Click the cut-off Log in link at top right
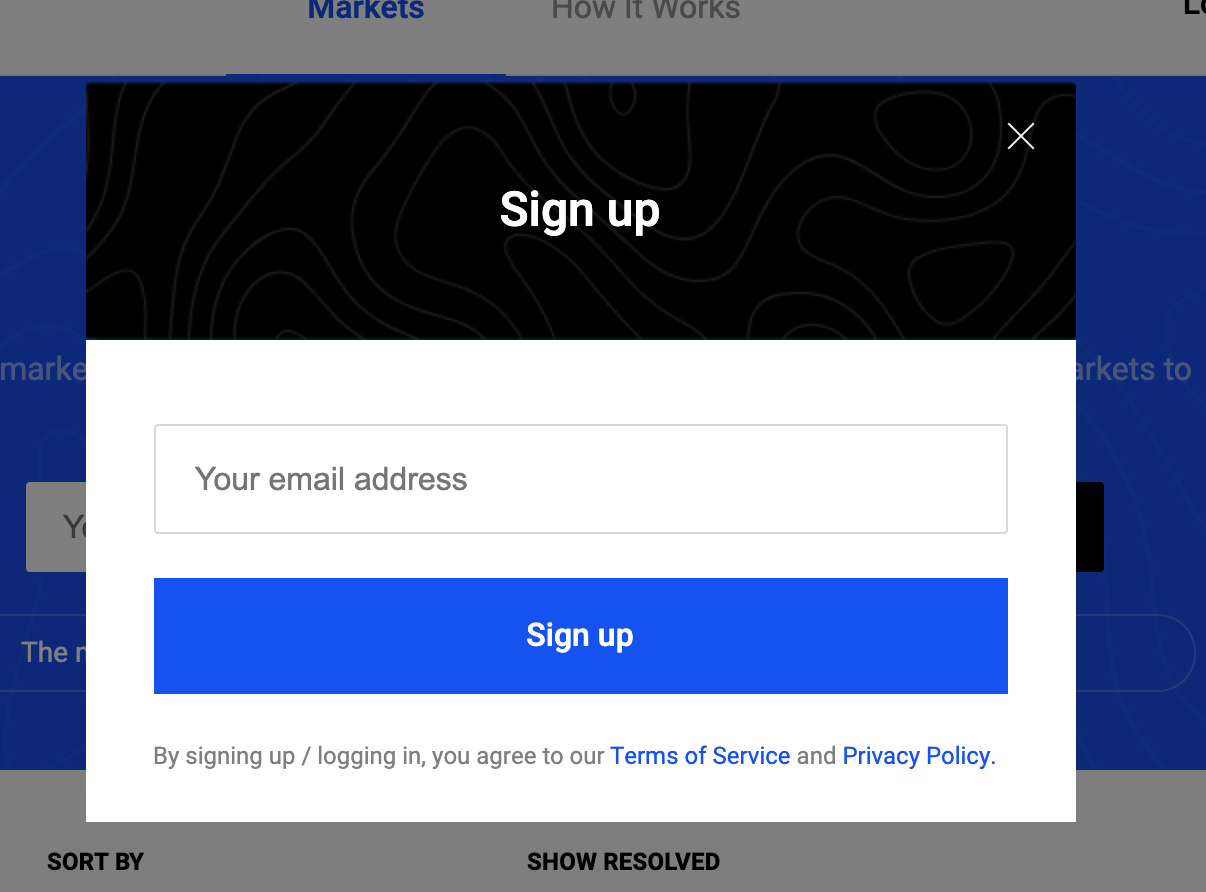 pyautogui.click(x=1194, y=8)
